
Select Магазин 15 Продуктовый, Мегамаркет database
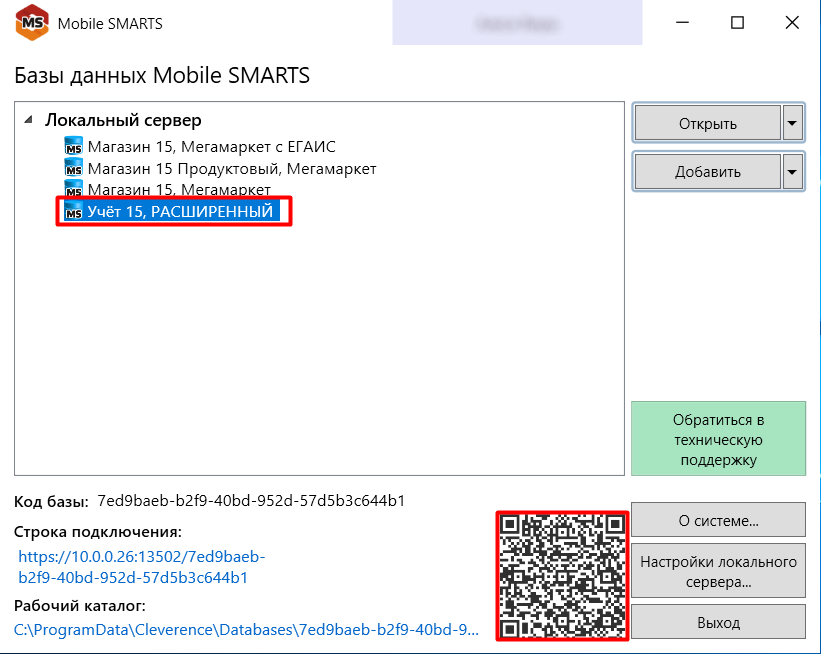pyautogui.click(x=232, y=168)
